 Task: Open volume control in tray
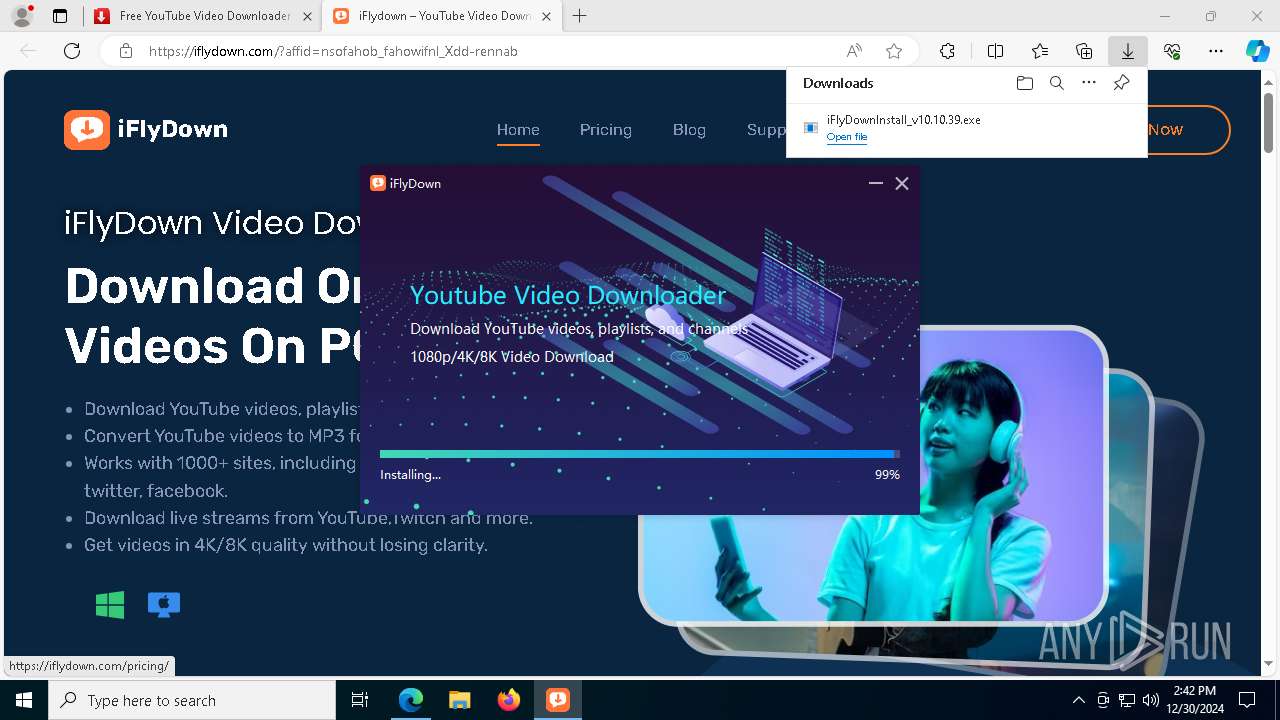pos(1150,700)
